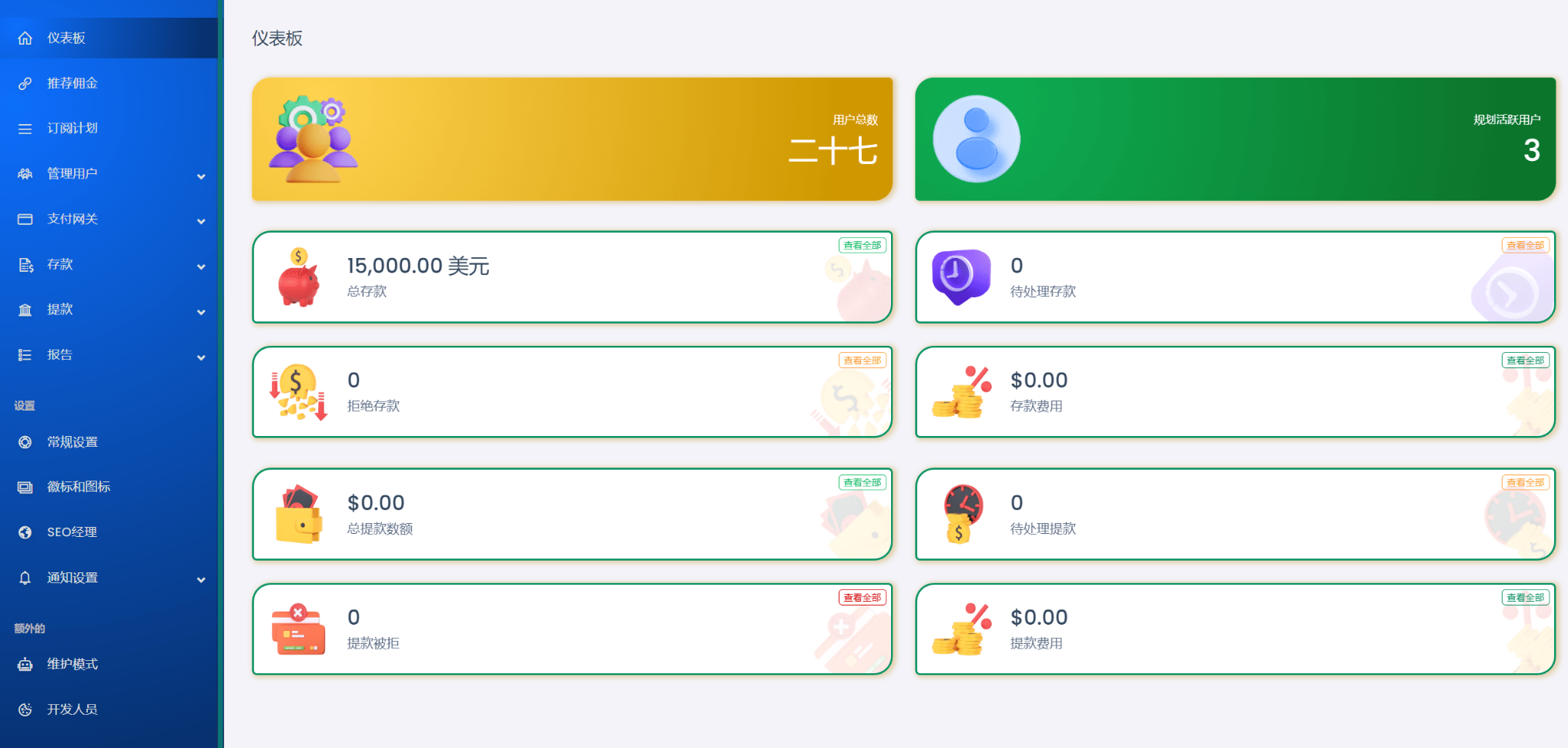Image resolution: width=1568 pixels, height=748 pixels.
Task: Click the red card 提款被拒 icon
Action: [x=298, y=629]
